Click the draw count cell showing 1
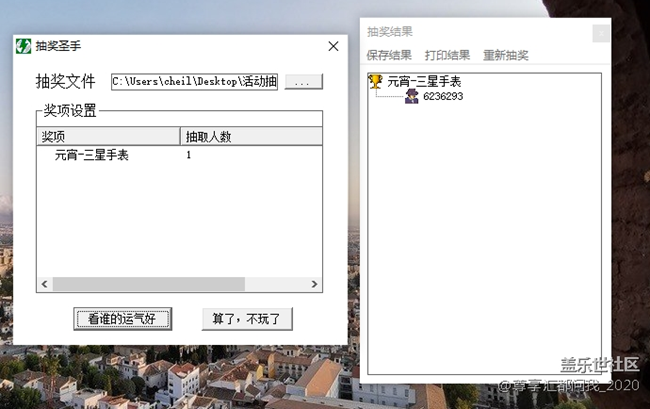 (x=189, y=155)
